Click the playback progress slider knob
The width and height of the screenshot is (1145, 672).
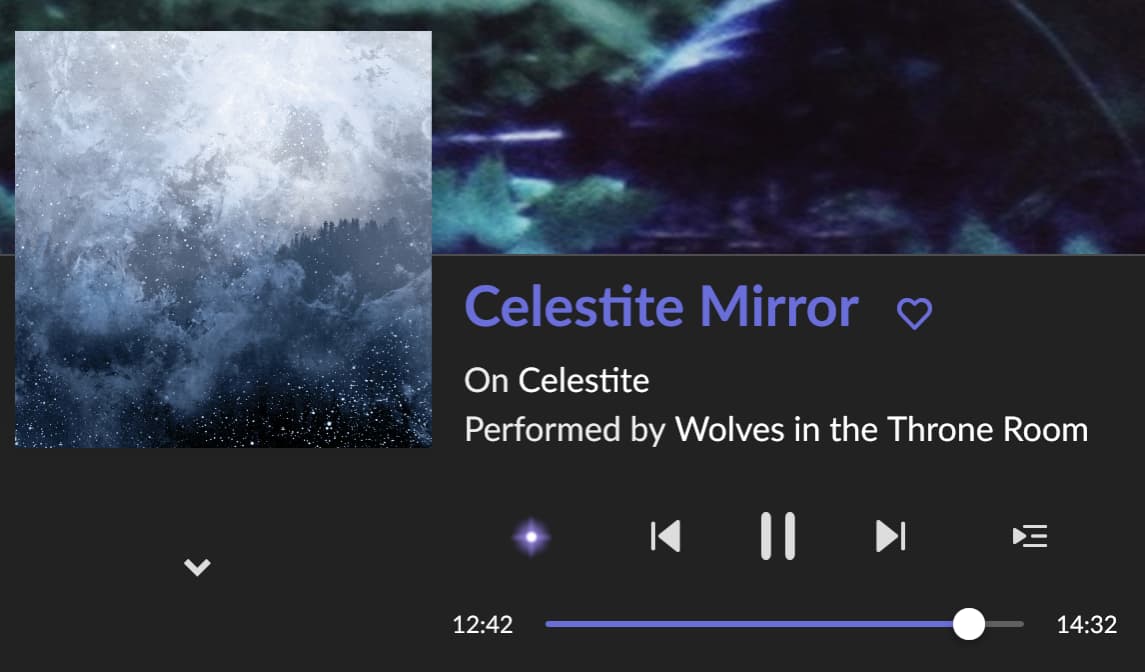pyautogui.click(x=969, y=625)
